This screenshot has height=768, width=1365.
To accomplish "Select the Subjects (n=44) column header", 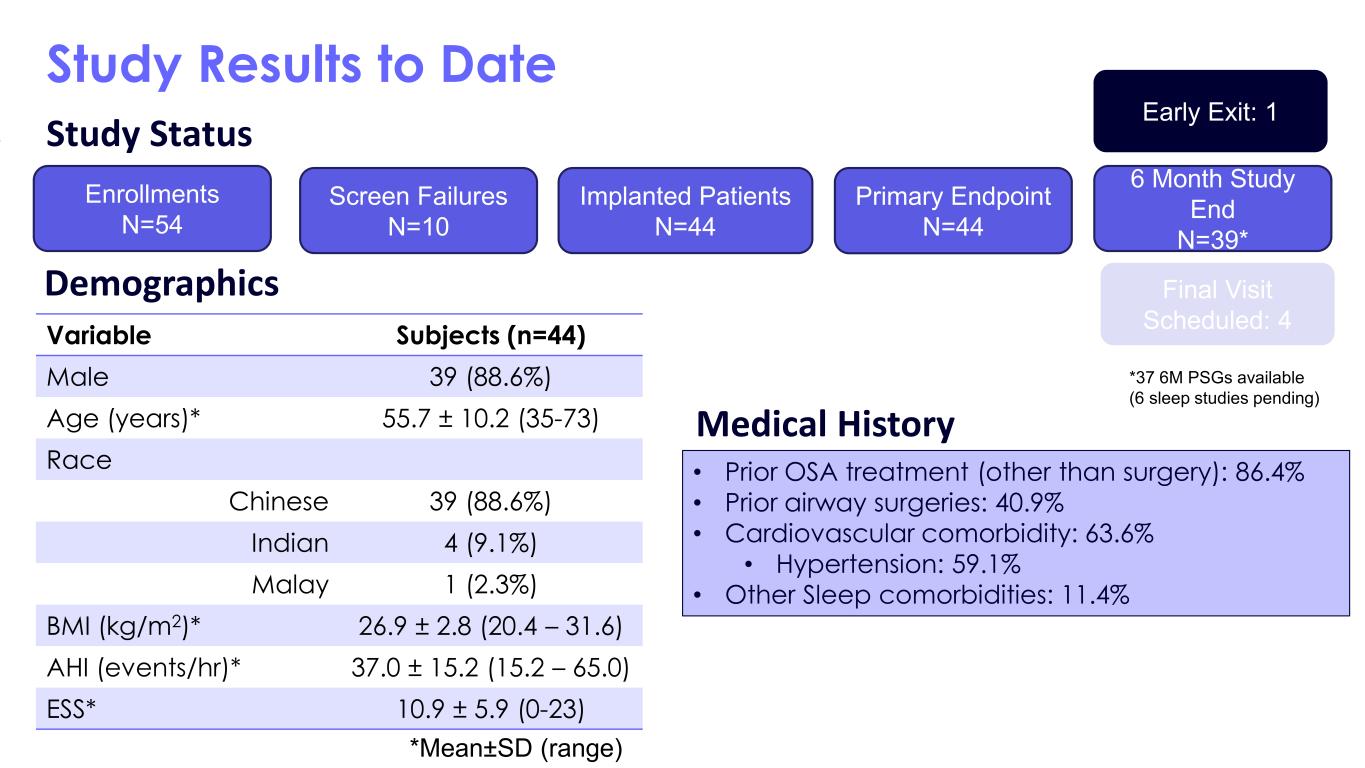I will tap(490, 336).
